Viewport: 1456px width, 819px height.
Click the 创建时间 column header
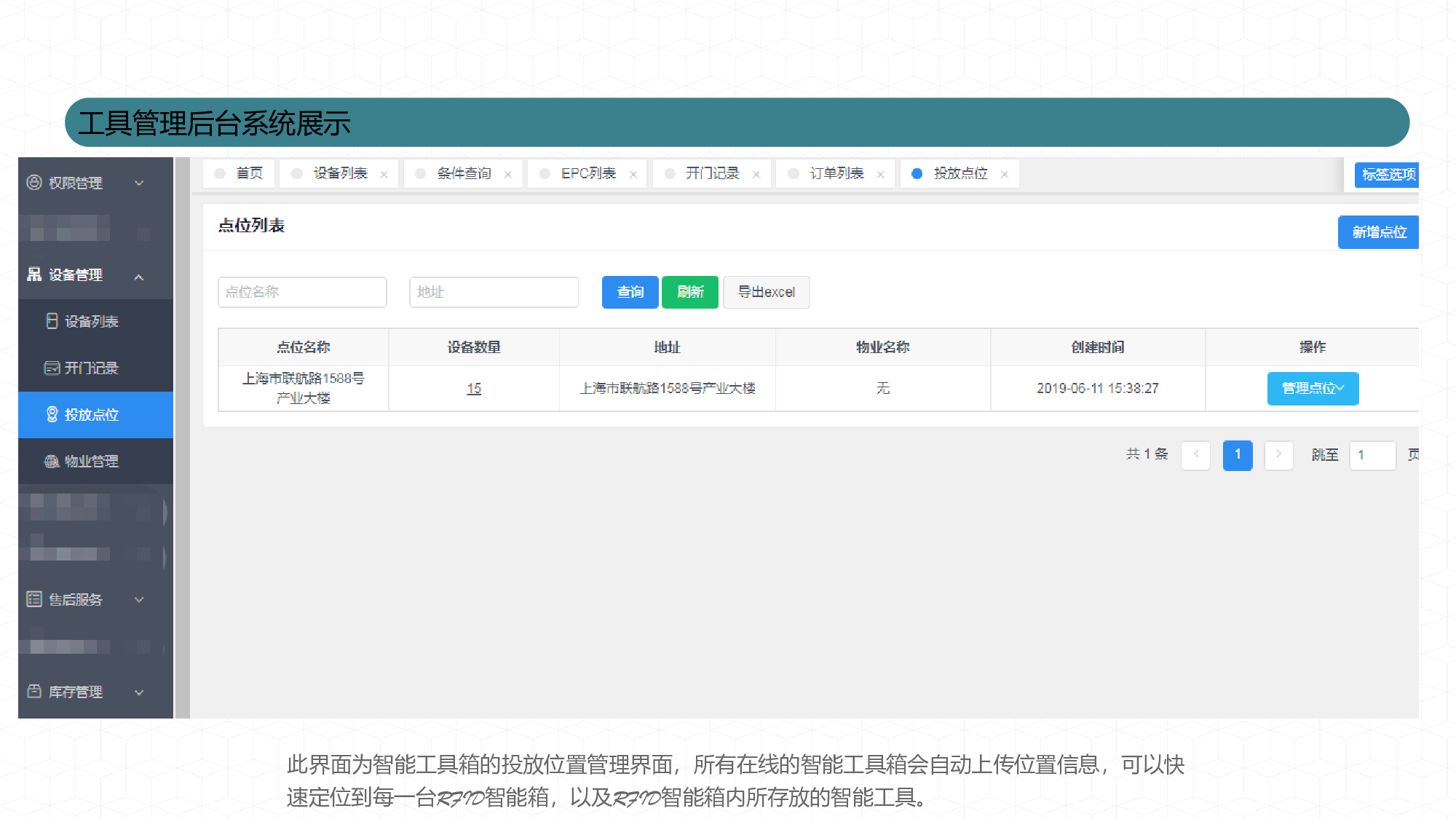point(1098,347)
